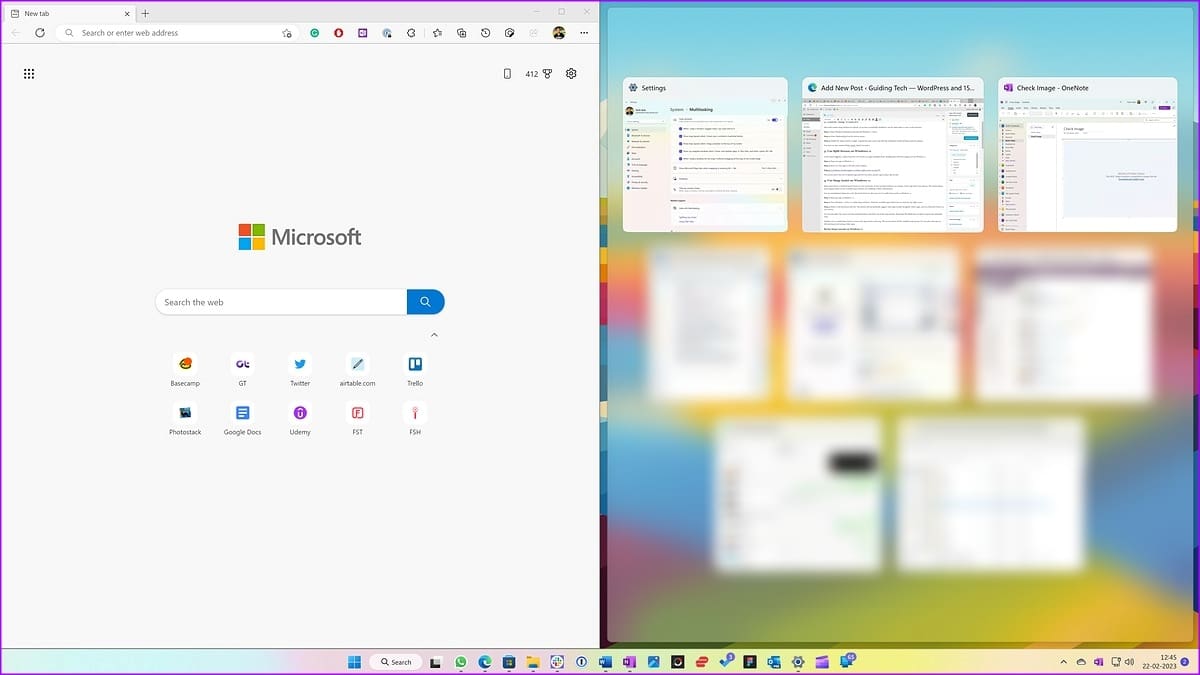Open Slack from the taskbar
Image resolution: width=1200 pixels, height=675 pixels.
pos(557,662)
